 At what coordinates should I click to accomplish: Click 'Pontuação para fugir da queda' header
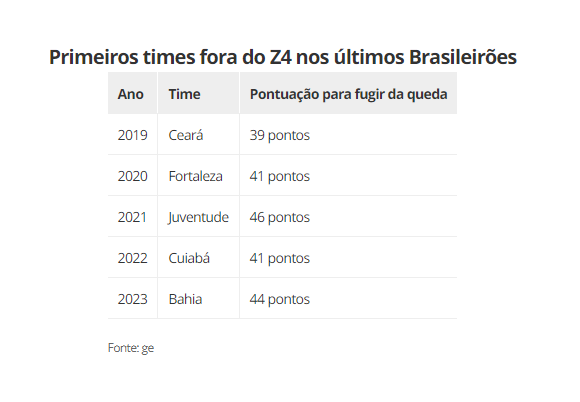[x=348, y=94]
